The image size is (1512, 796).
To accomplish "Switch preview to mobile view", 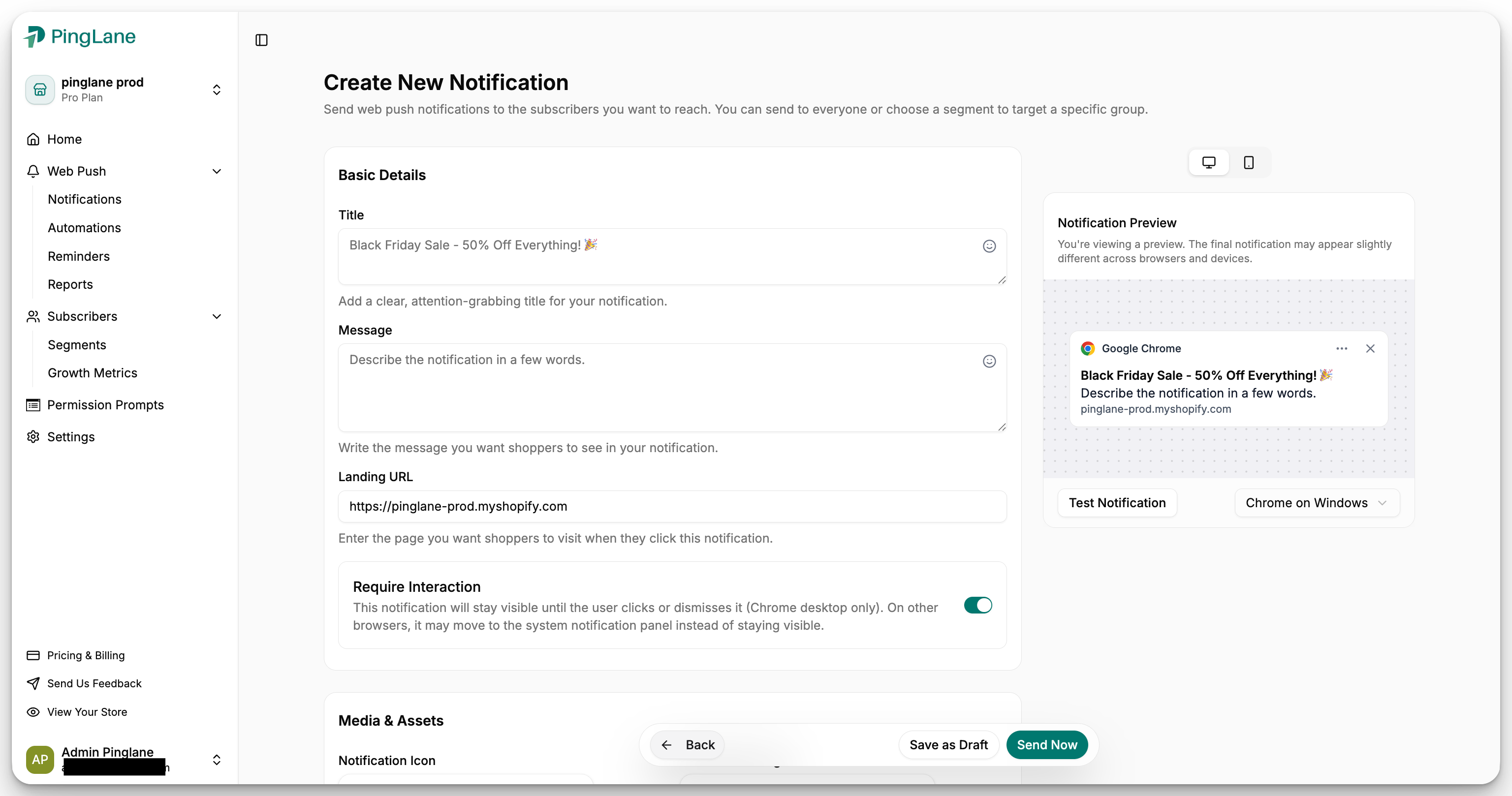I will point(1249,162).
